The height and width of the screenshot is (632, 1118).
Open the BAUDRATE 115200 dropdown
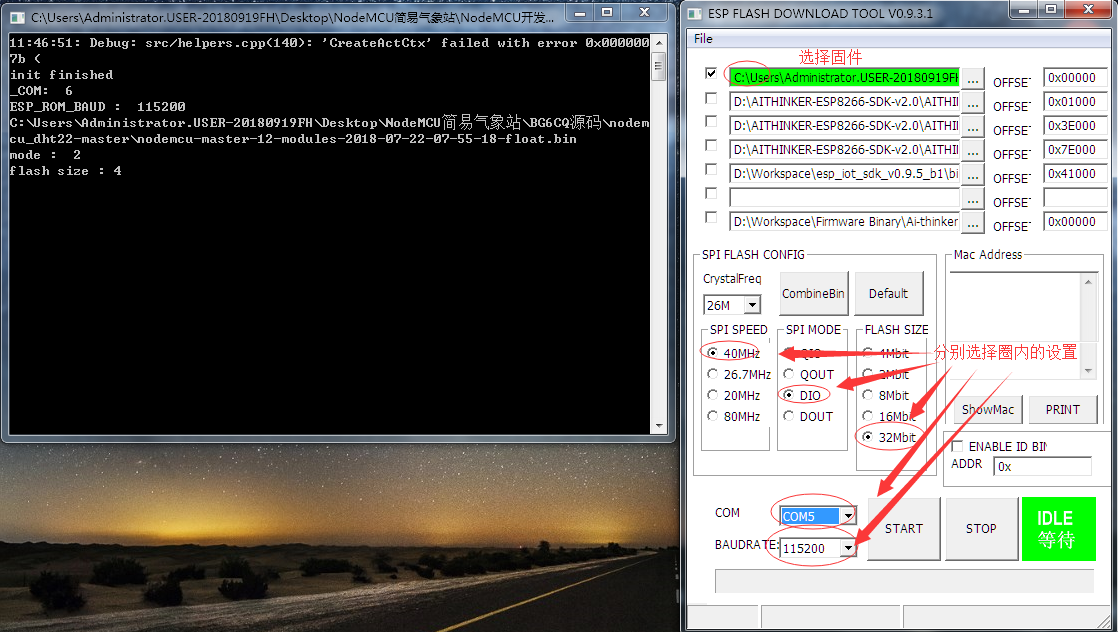pyautogui.click(x=848, y=548)
